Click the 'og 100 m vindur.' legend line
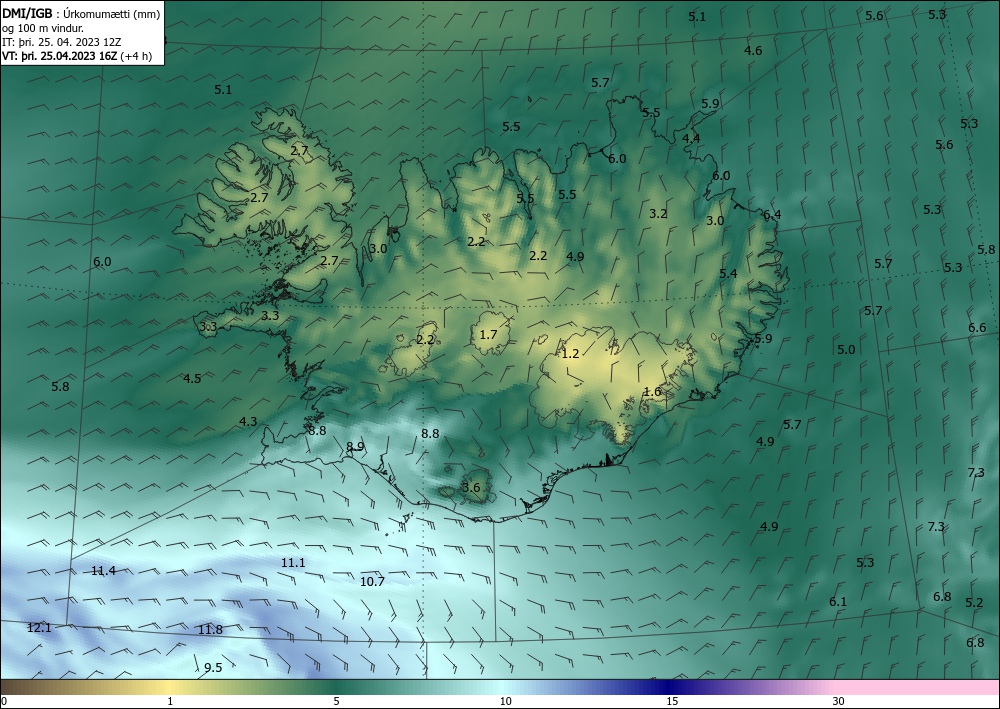This screenshot has height=709, width=1000. (x=43, y=28)
